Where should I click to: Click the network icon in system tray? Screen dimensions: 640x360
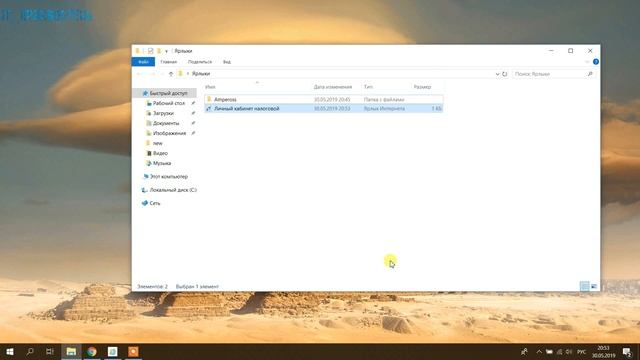559,351
